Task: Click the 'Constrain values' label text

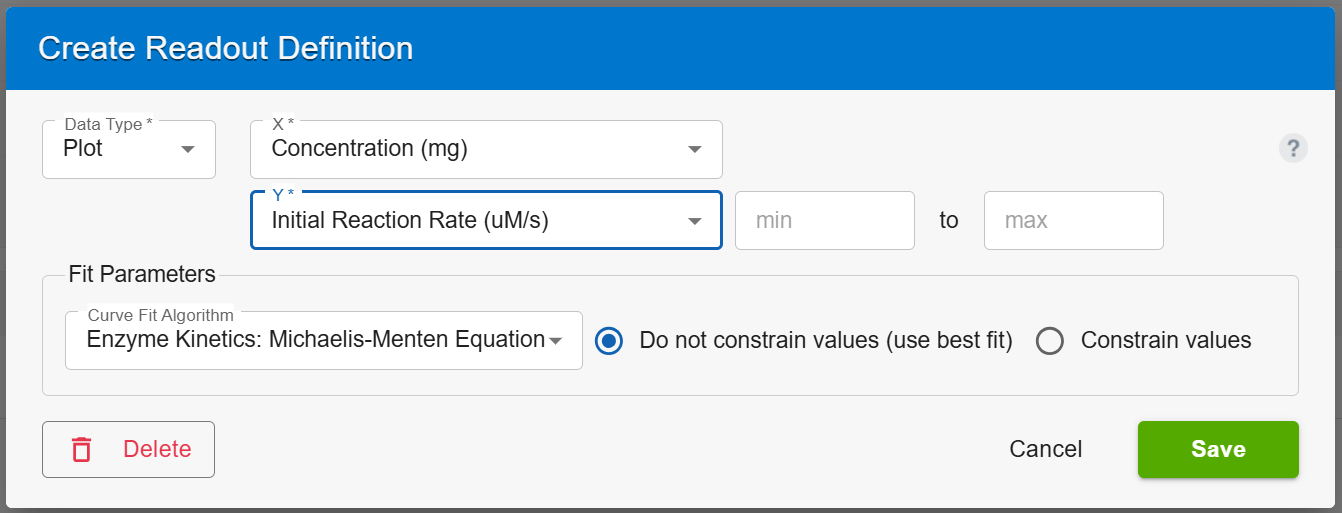Action: [1166, 341]
